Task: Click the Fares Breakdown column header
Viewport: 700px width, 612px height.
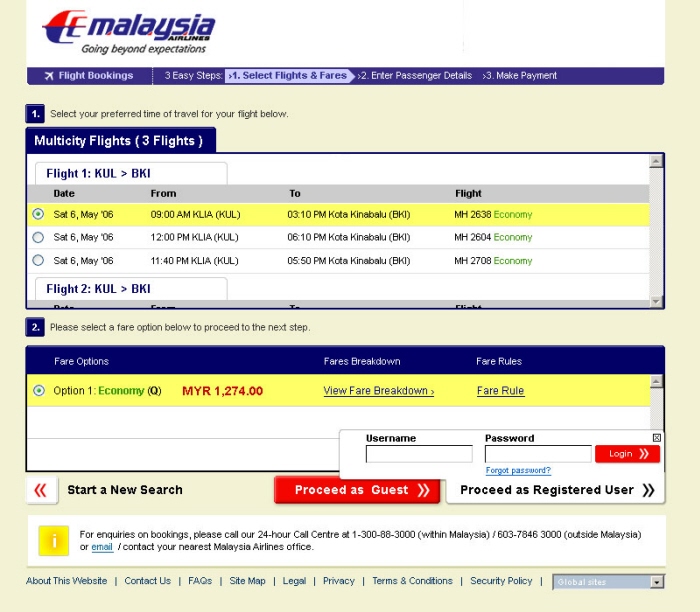Action: click(x=362, y=362)
